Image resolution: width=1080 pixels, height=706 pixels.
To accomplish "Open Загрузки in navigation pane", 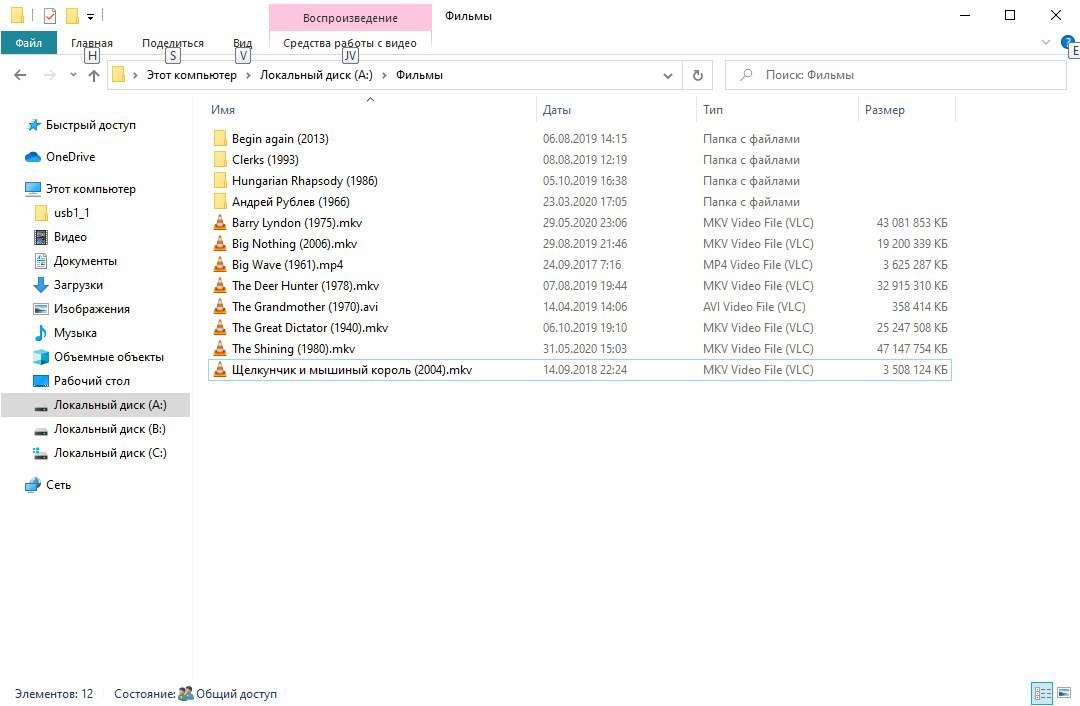I will (x=78, y=285).
